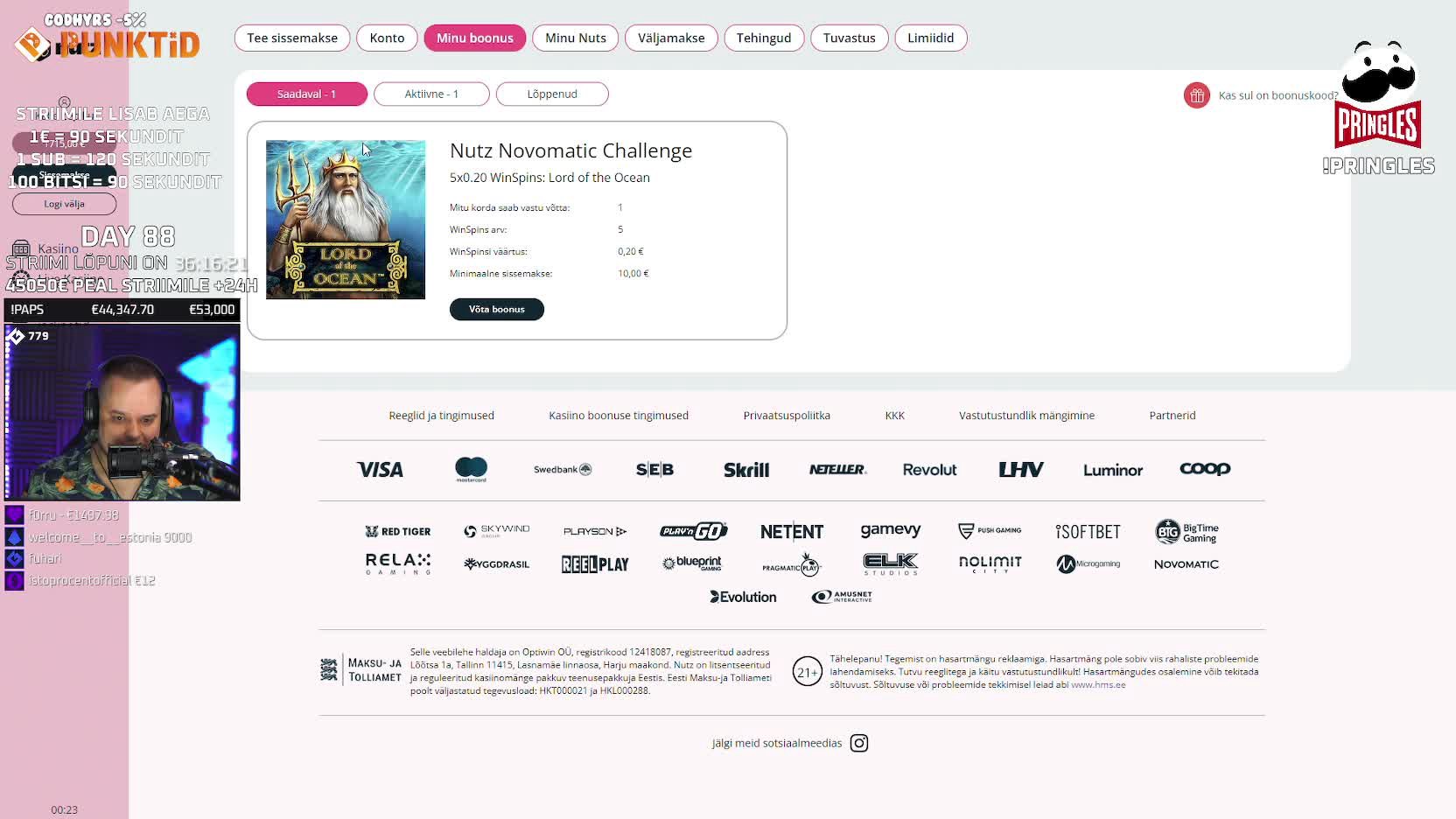
Task: Go to Väljamakse withdrawal tab
Action: tap(671, 38)
